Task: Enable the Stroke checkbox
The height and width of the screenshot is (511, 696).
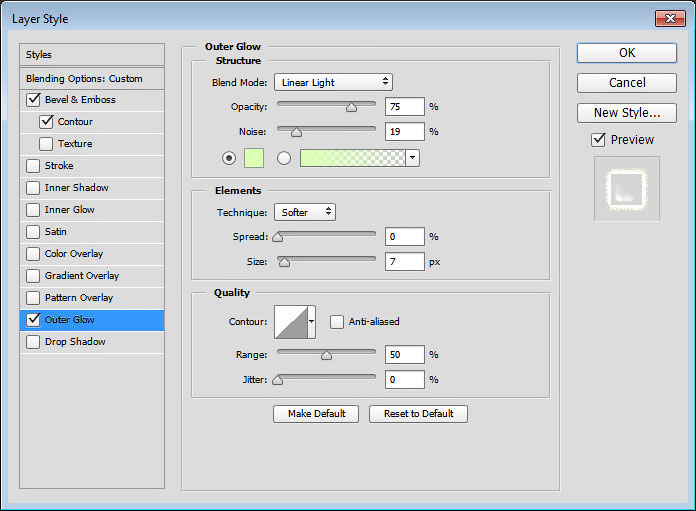Action: tap(33, 166)
